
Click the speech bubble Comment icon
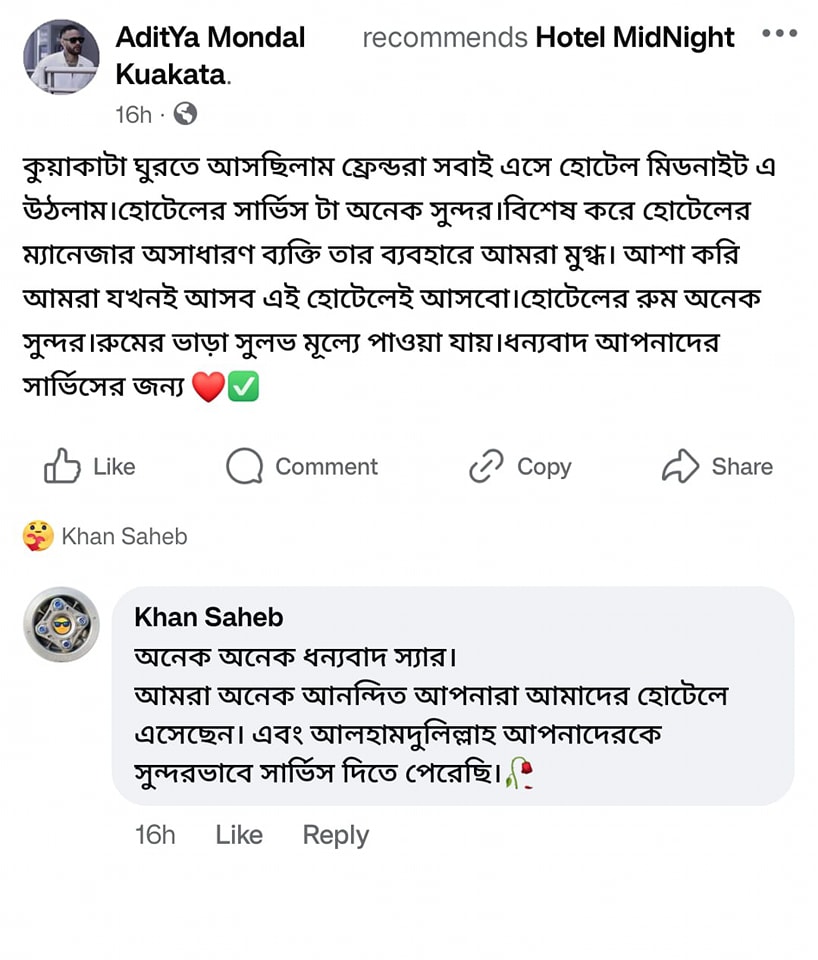tap(244, 467)
